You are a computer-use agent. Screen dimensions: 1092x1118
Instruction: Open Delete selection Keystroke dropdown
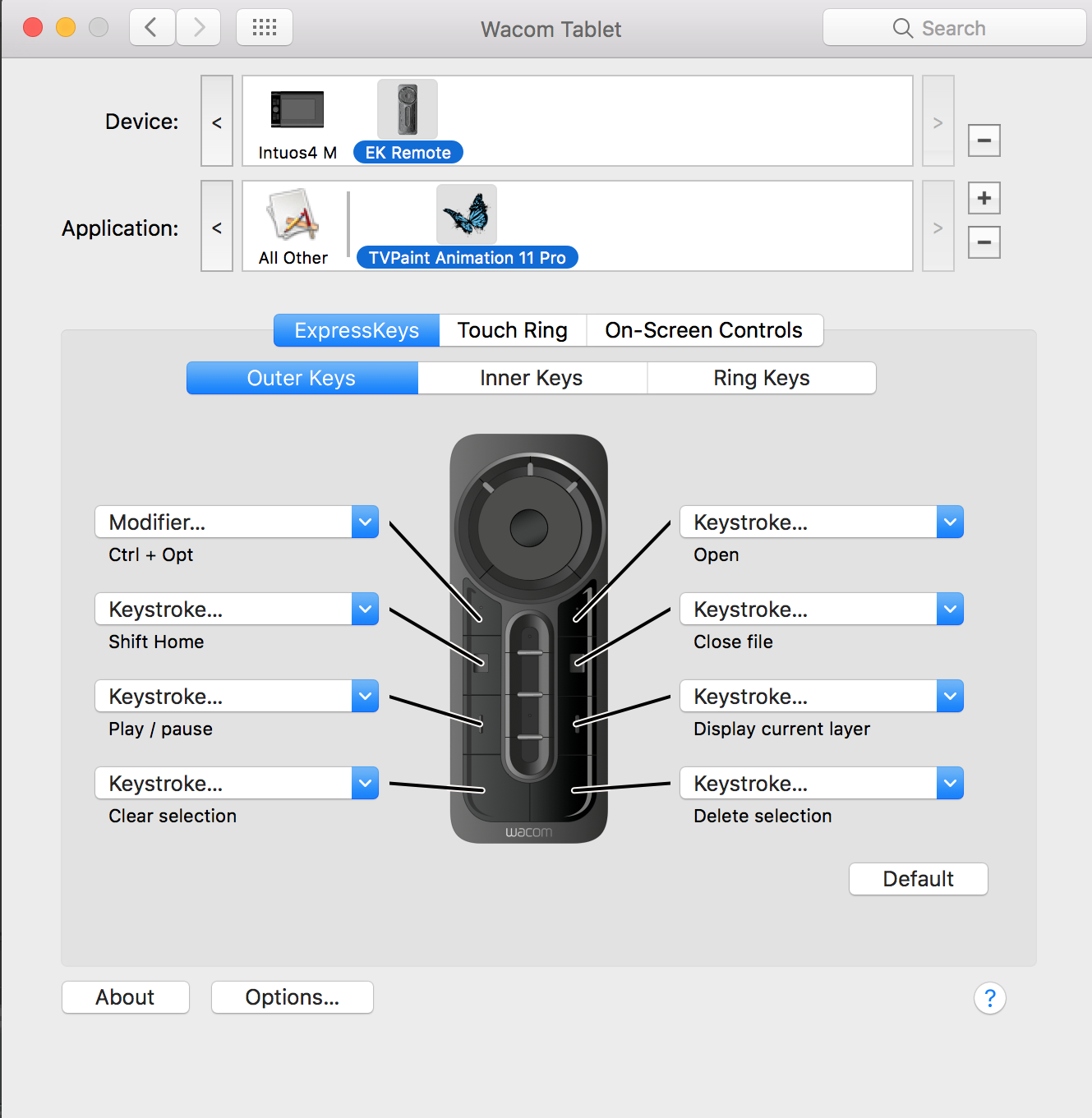(822, 783)
